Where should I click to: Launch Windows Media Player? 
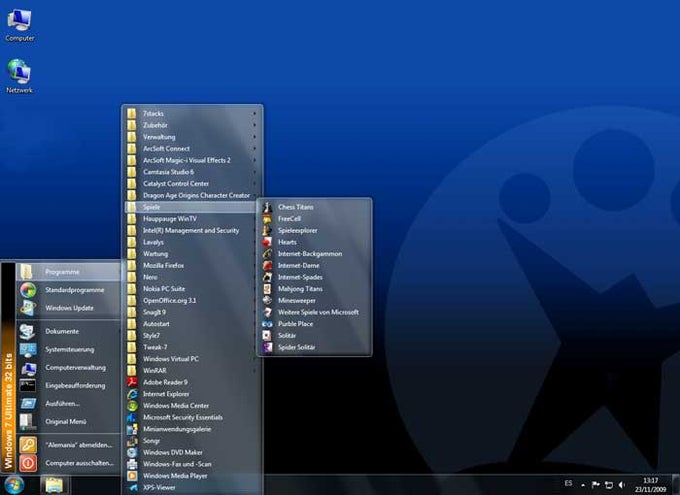pos(193,475)
